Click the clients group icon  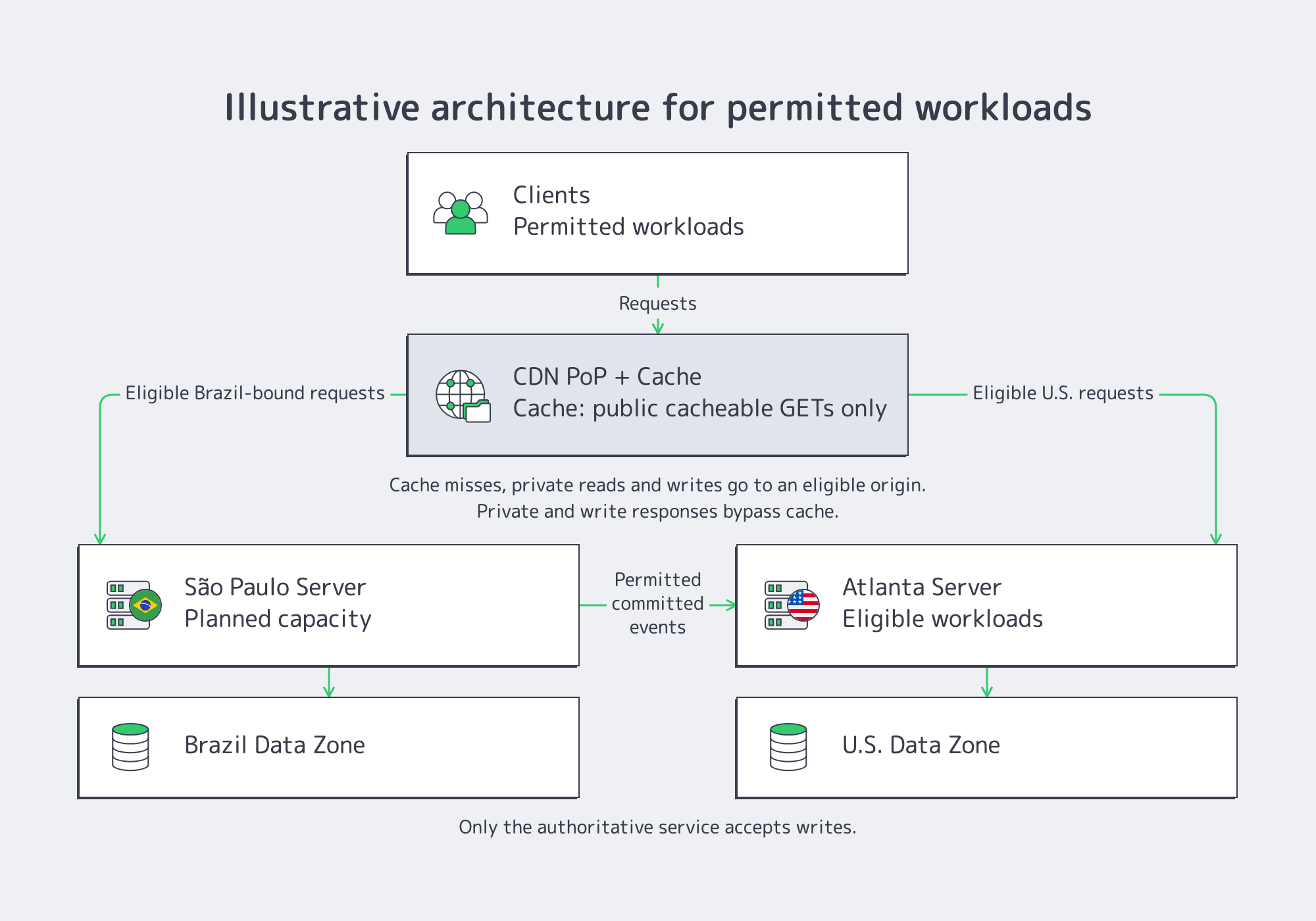click(x=461, y=213)
